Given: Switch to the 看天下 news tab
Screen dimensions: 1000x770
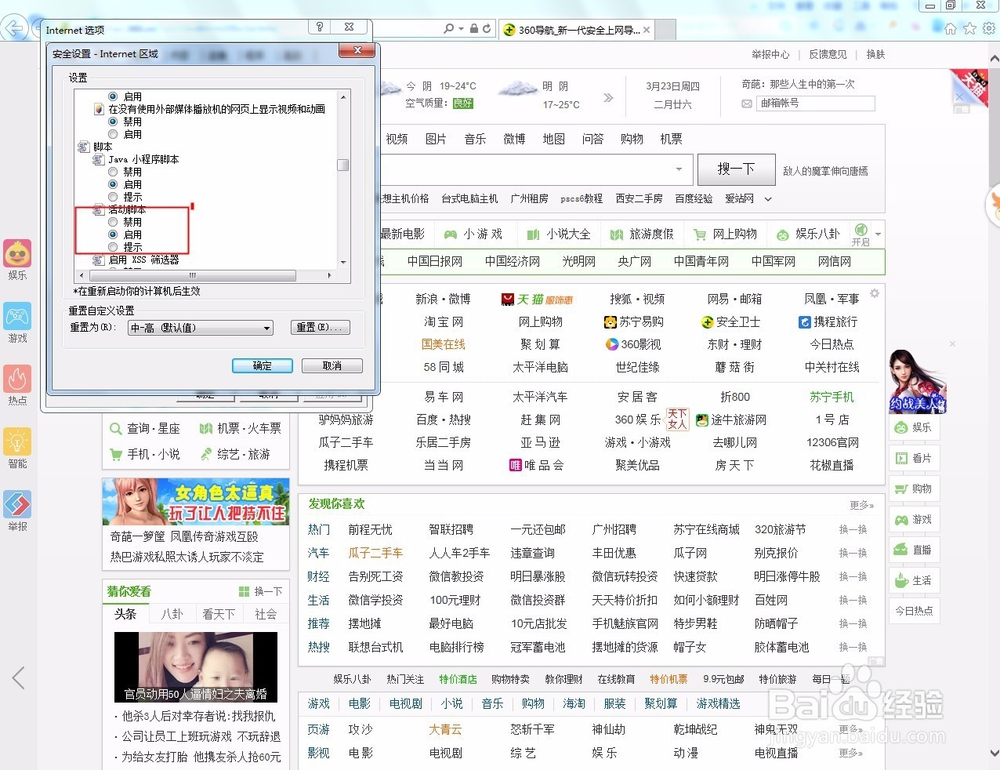Looking at the screenshot, I should [219, 614].
